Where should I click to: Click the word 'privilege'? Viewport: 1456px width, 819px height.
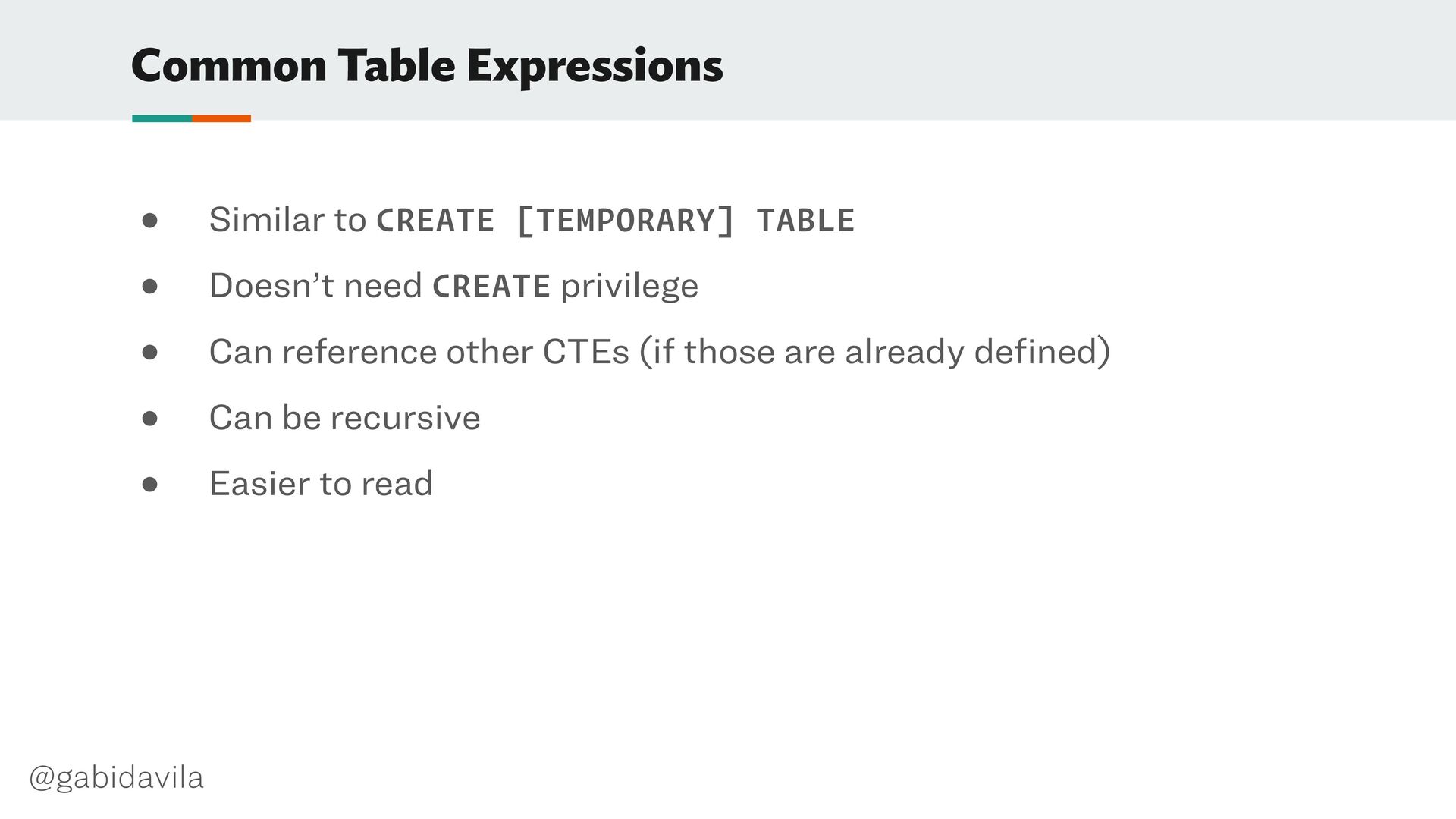629,287
